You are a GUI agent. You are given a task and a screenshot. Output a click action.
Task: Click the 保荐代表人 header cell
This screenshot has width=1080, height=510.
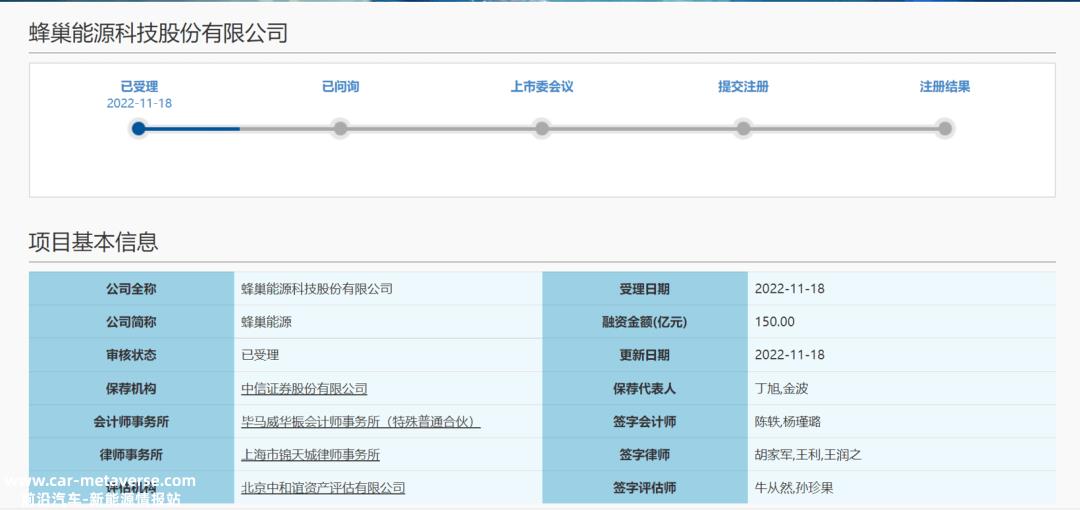(x=645, y=389)
